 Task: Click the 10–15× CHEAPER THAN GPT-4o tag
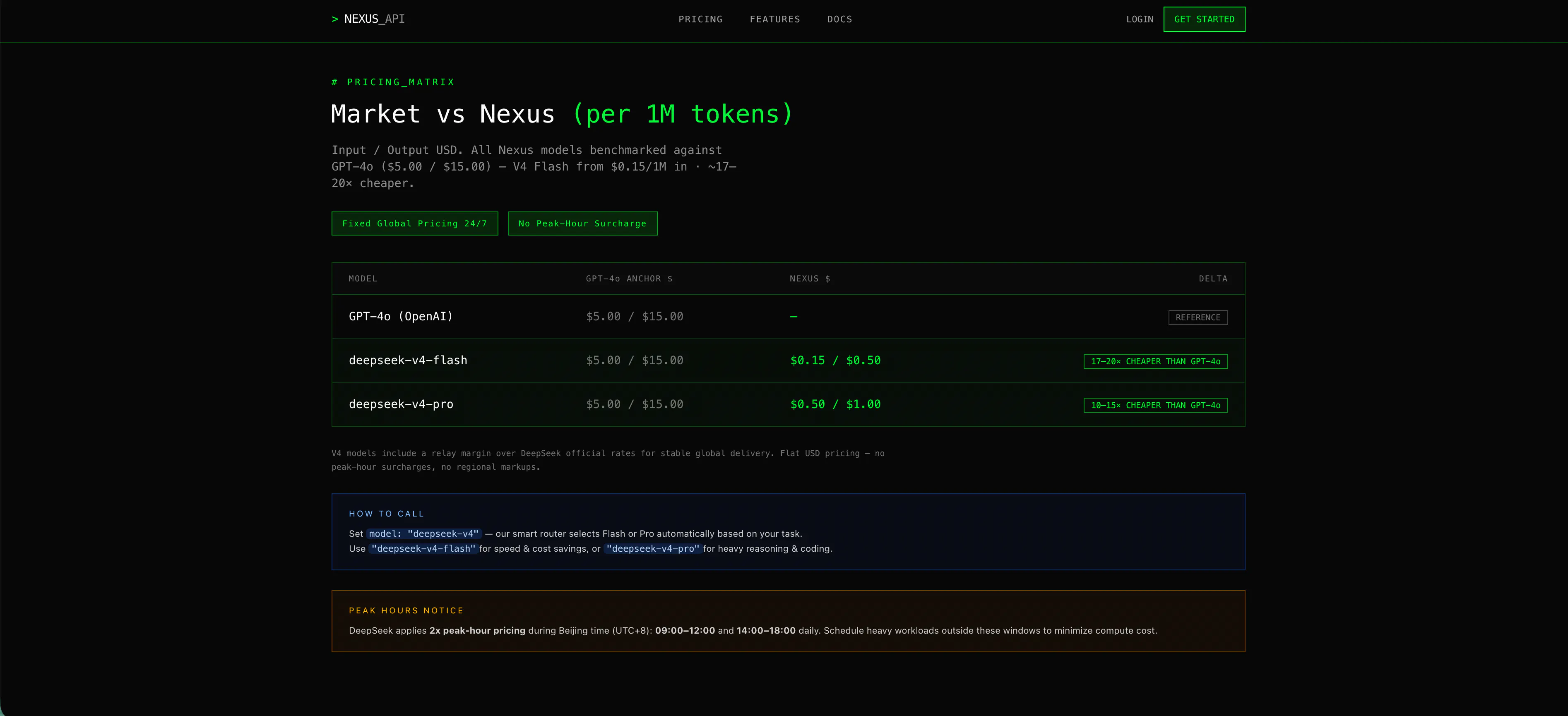coord(1155,405)
